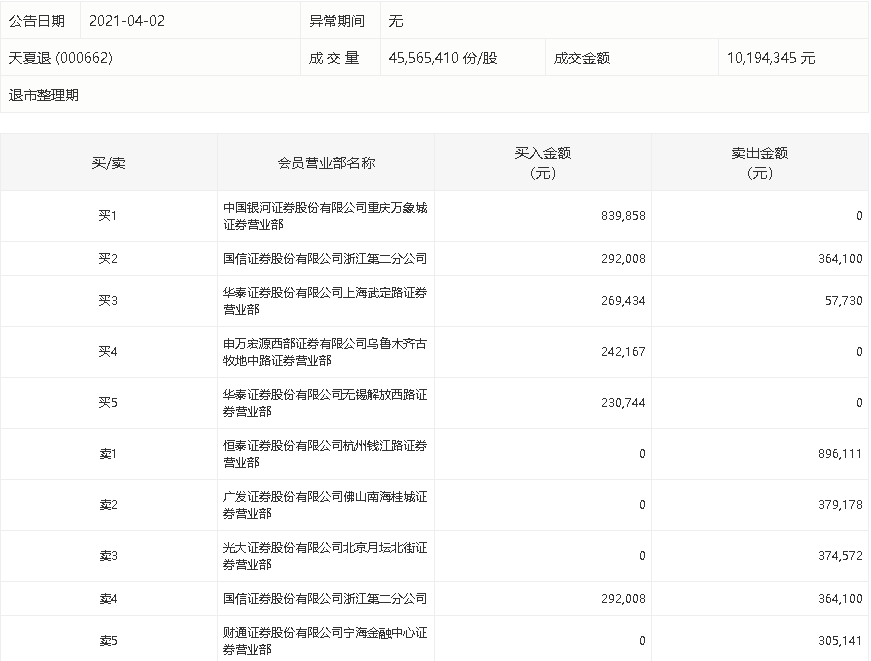Click 广发证券 佛山南海桂城 branch name
Image resolution: width=871 pixels, height=661 pixels.
(325, 505)
